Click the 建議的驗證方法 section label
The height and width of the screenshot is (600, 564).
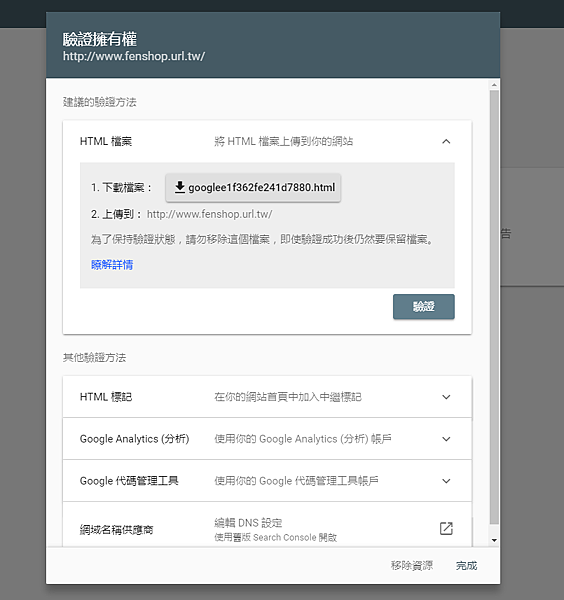[99, 102]
